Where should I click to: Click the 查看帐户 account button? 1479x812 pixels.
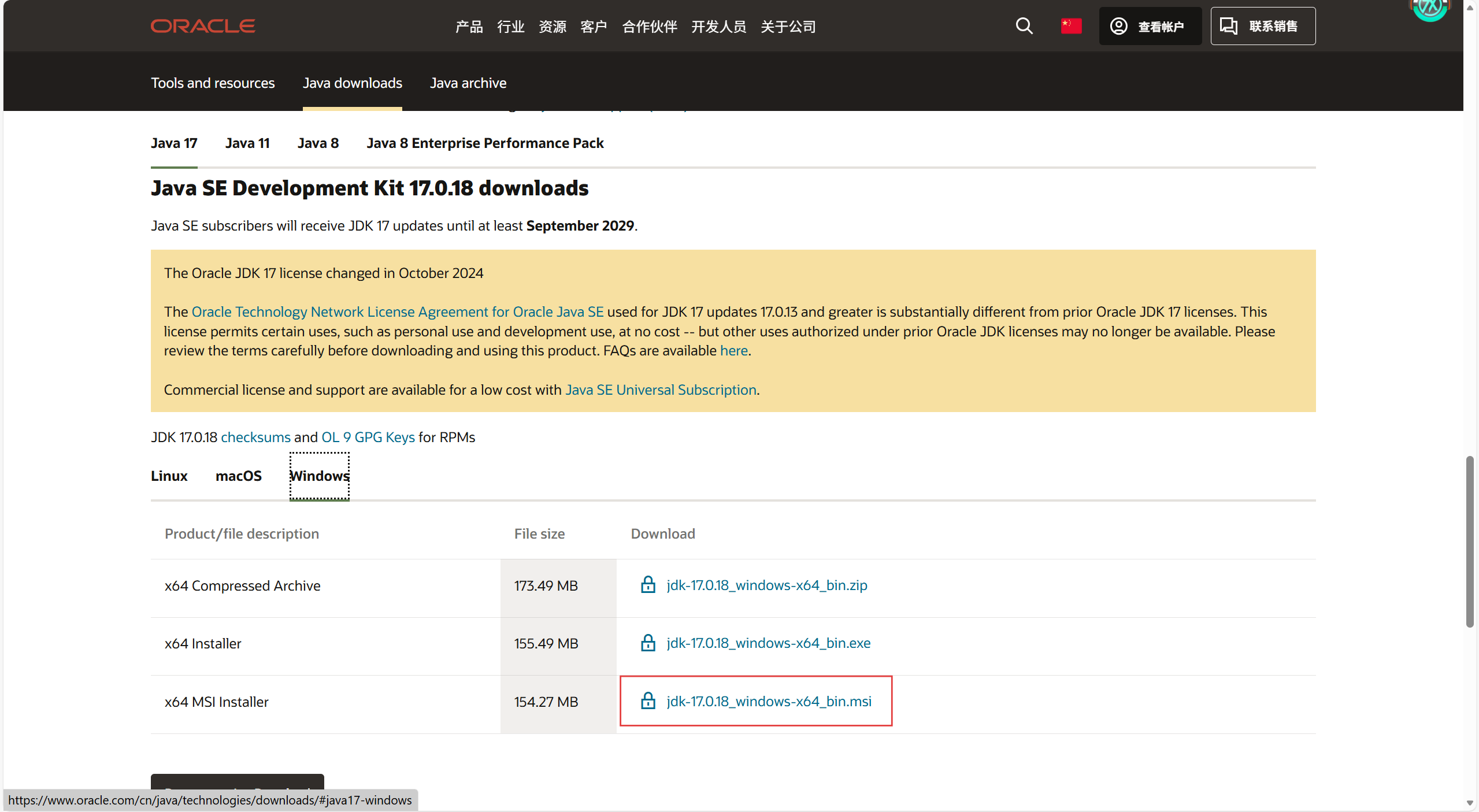click(1150, 26)
